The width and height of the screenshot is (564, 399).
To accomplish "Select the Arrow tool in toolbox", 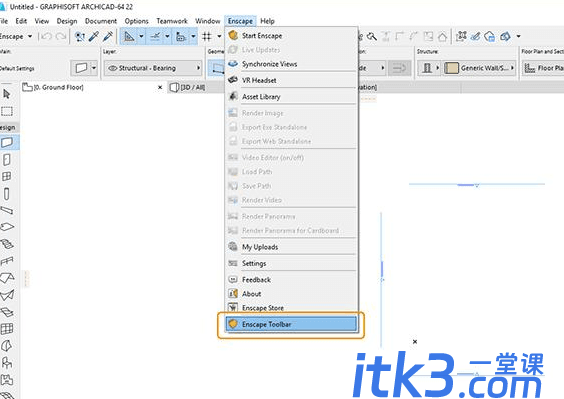I will [x=6, y=94].
